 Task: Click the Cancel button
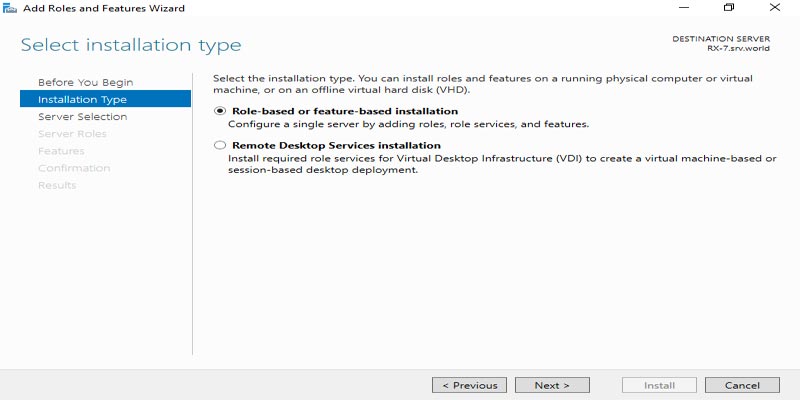[x=742, y=385]
